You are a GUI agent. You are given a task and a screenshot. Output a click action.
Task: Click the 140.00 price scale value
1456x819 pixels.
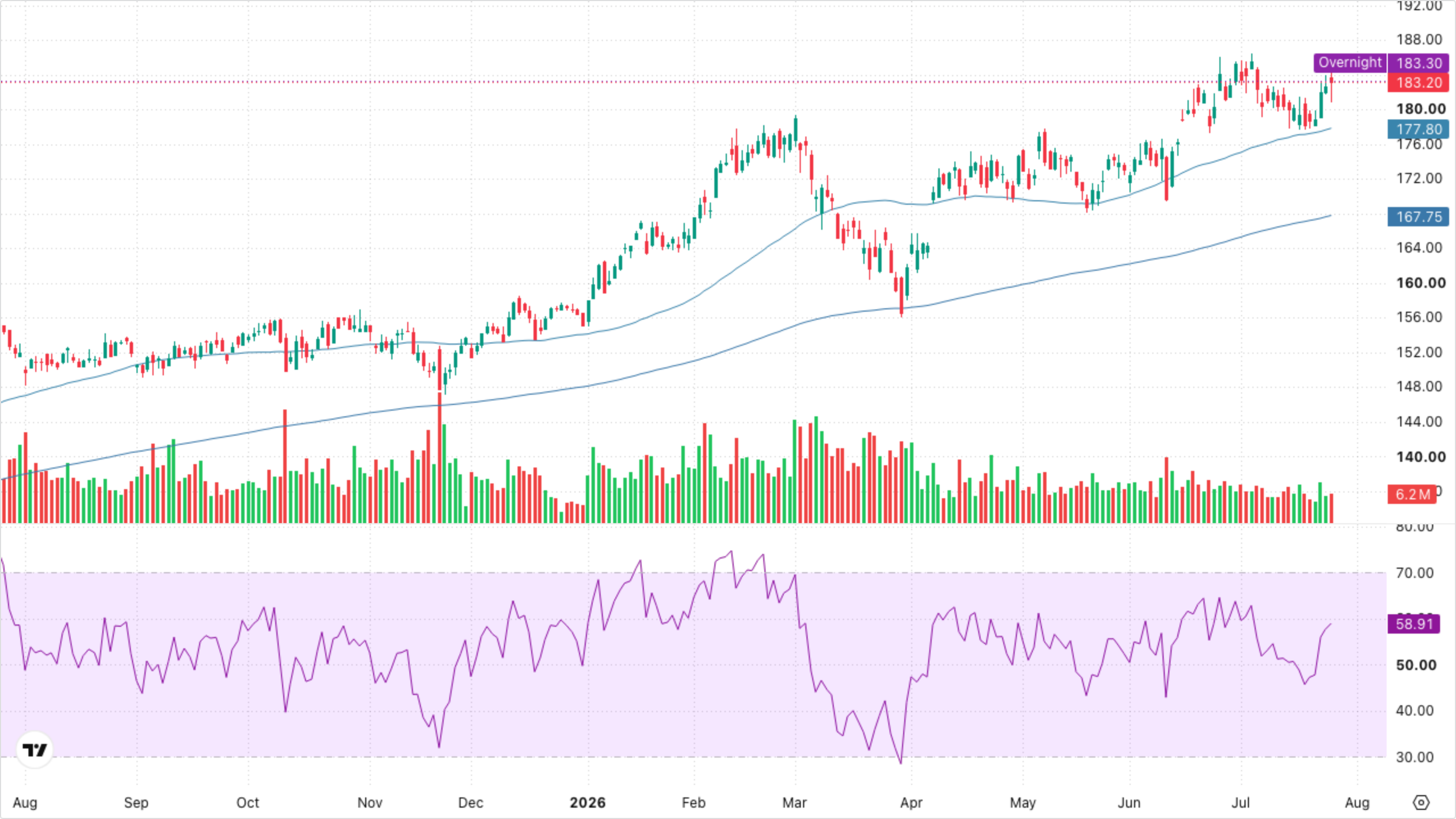tap(1421, 457)
